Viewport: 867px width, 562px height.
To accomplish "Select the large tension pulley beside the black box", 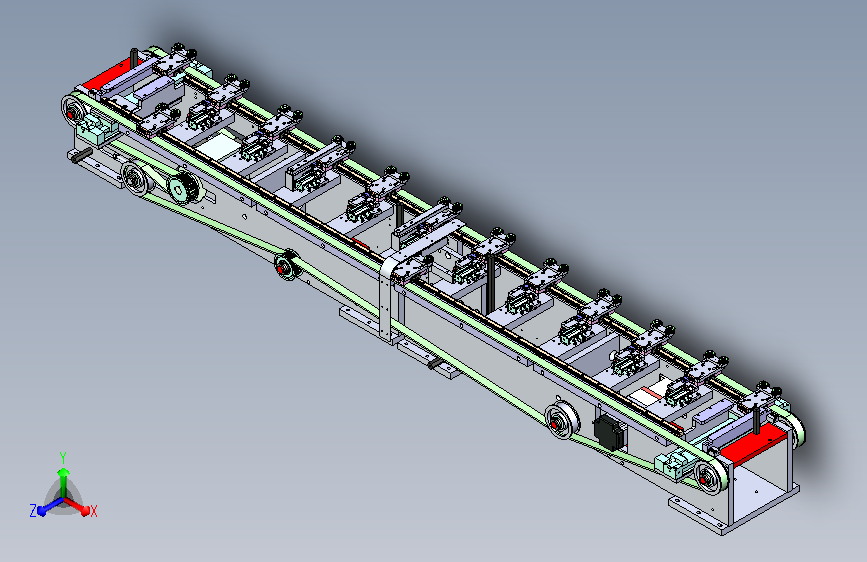I will [x=562, y=422].
